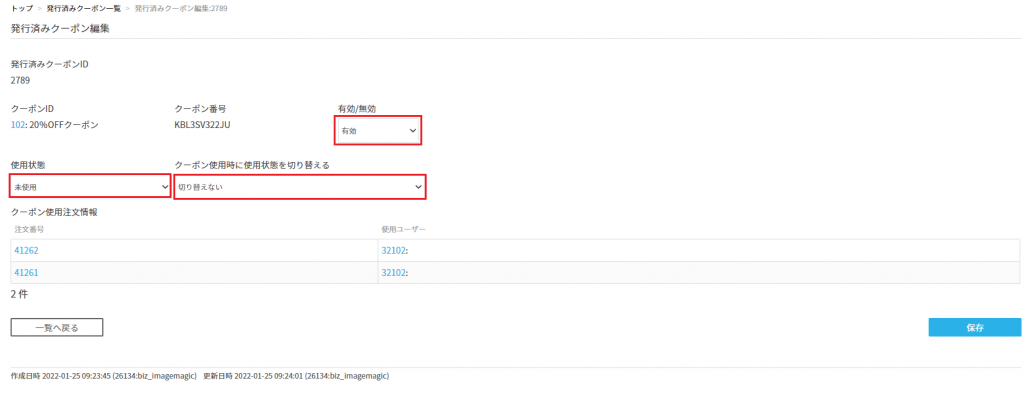Open coupon ID 102 link

click(x=18, y=125)
